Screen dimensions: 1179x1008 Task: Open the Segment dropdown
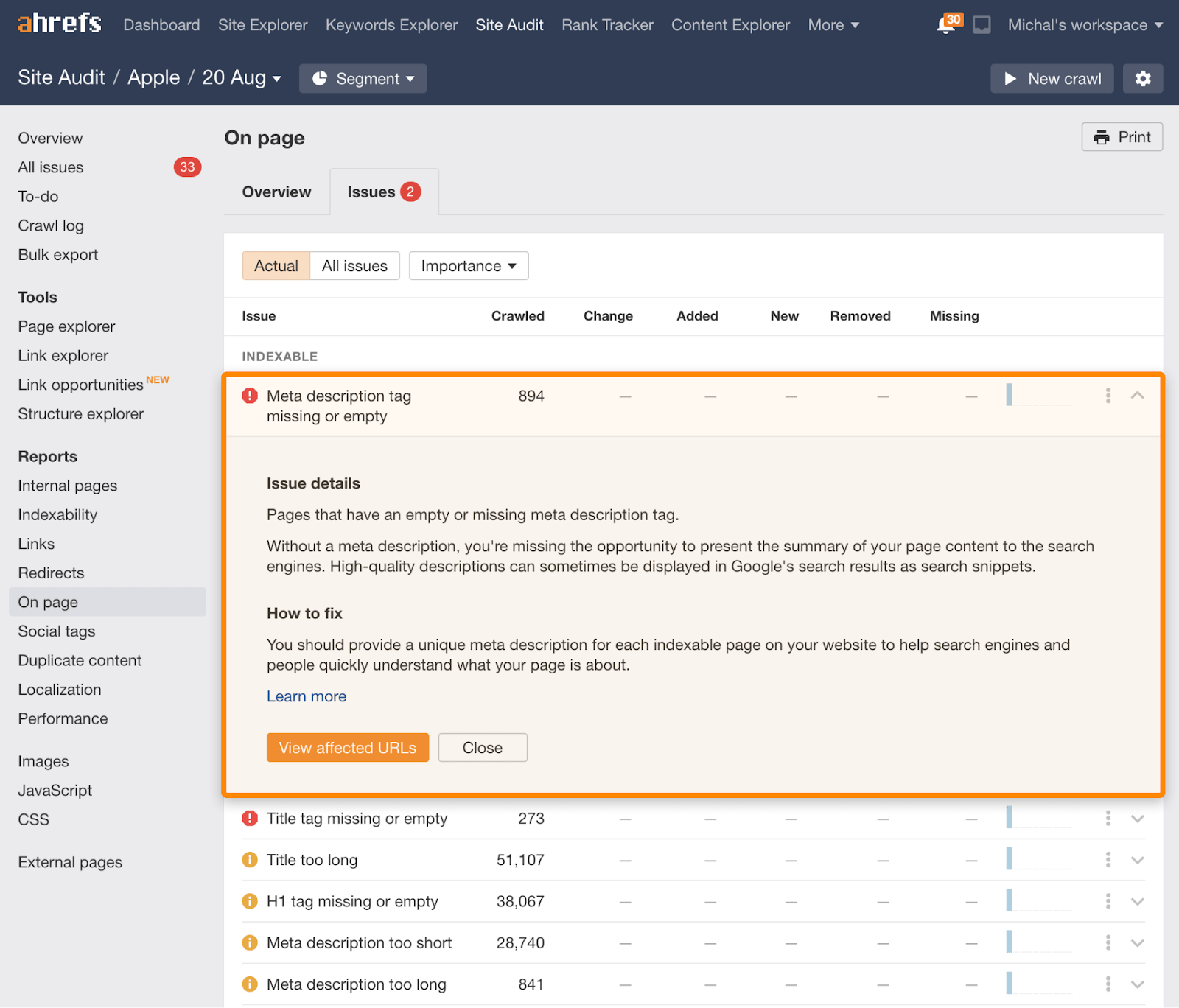click(x=363, y=79)
